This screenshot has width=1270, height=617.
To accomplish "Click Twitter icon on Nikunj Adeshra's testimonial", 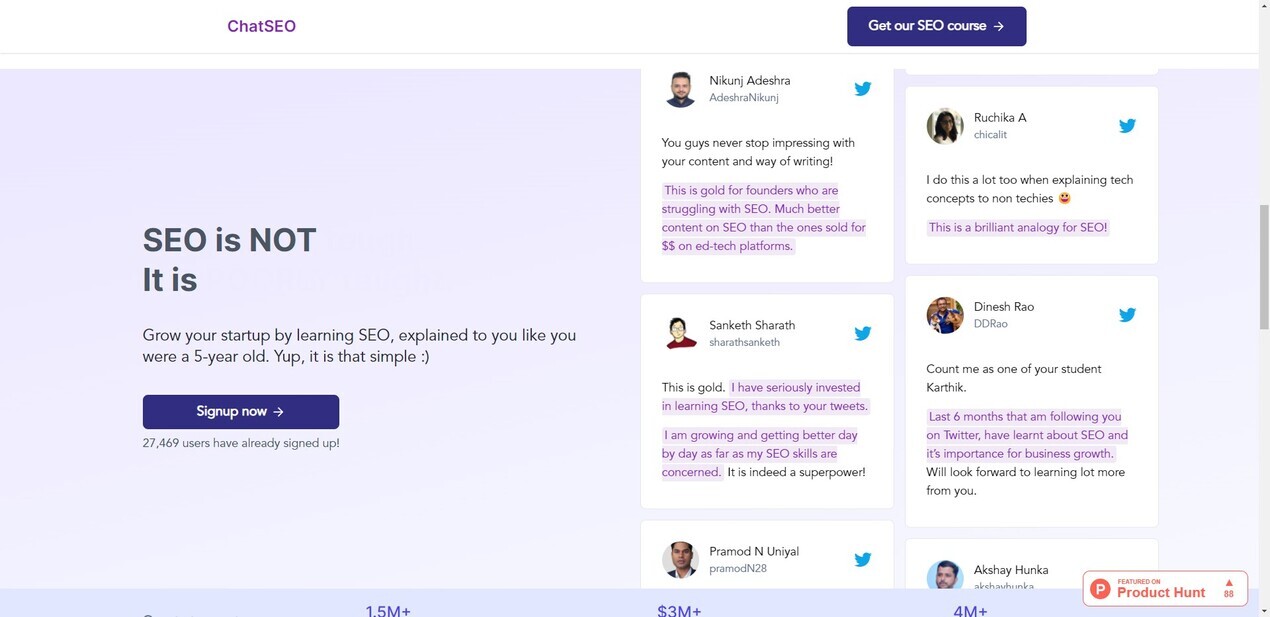I will (862, 89).
